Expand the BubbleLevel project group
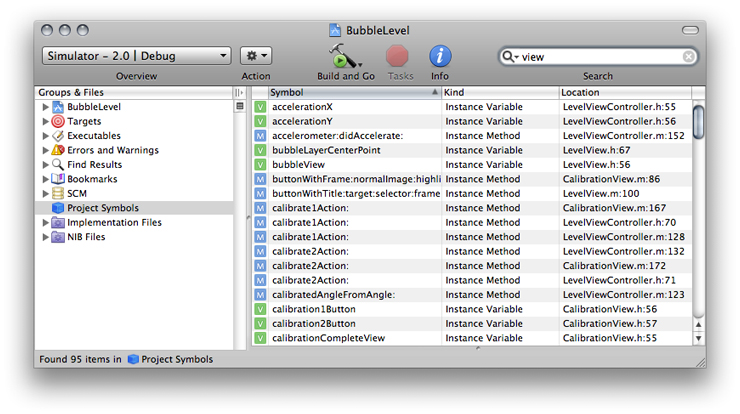 (45, 107)
